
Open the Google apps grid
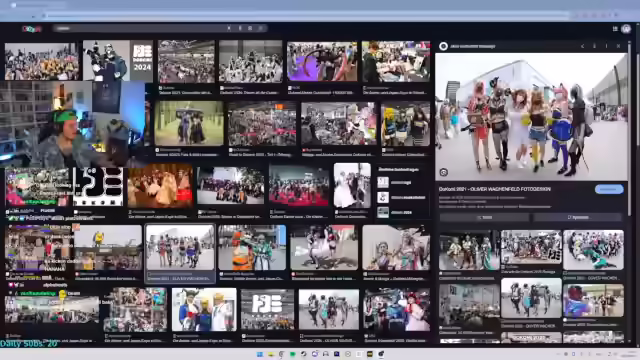coord(615,29)
